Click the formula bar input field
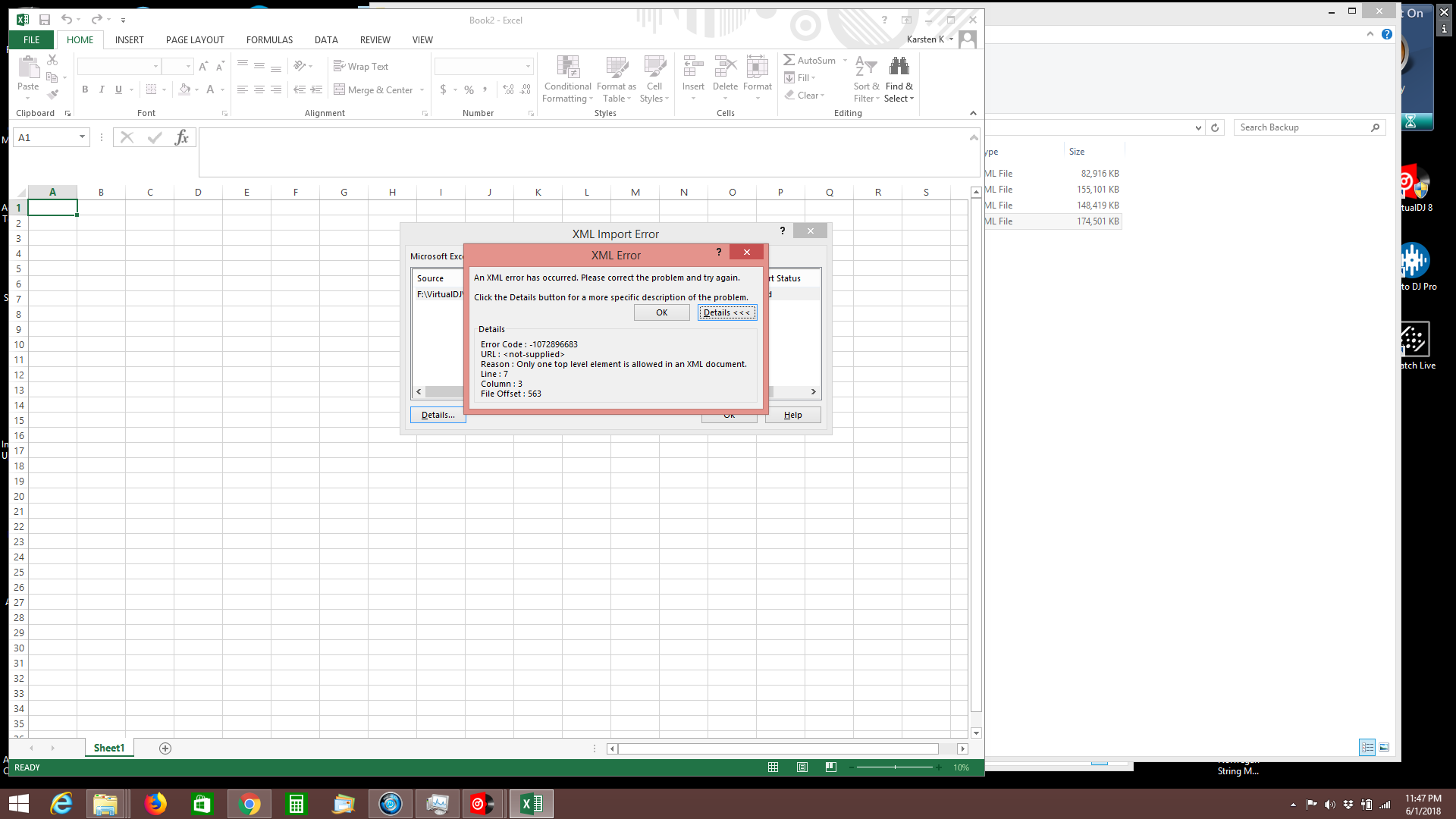This screenshot has width=1456, height=819. [x=582, y=152]
